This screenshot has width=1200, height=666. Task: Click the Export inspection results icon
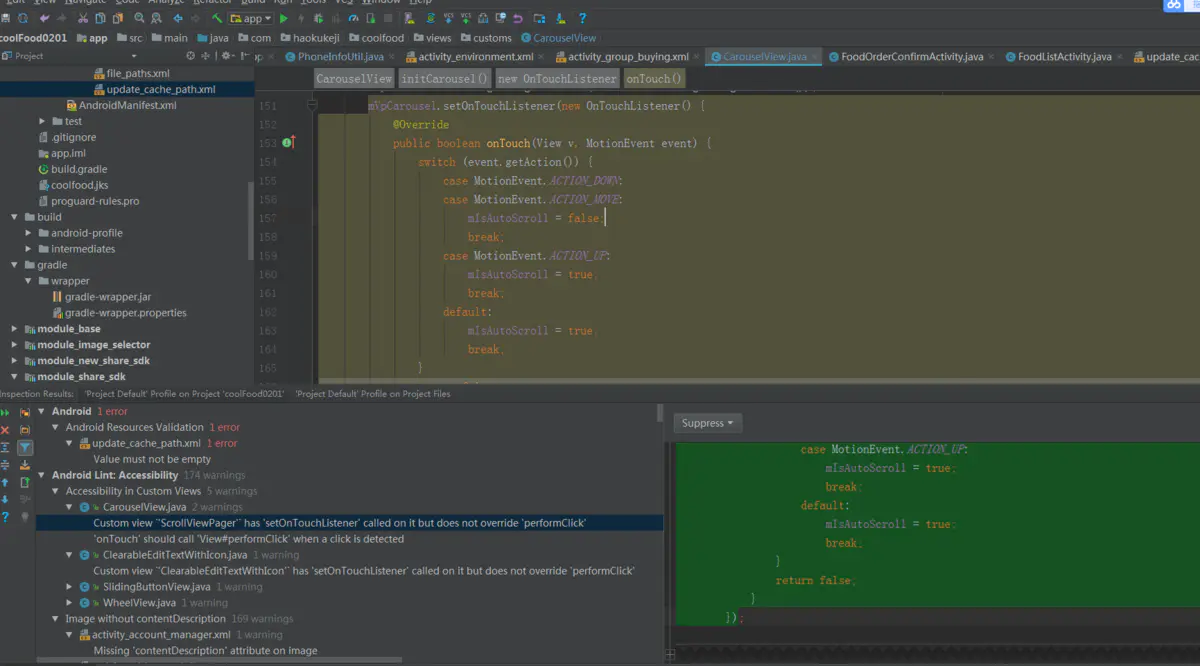(x=25, y=482)
